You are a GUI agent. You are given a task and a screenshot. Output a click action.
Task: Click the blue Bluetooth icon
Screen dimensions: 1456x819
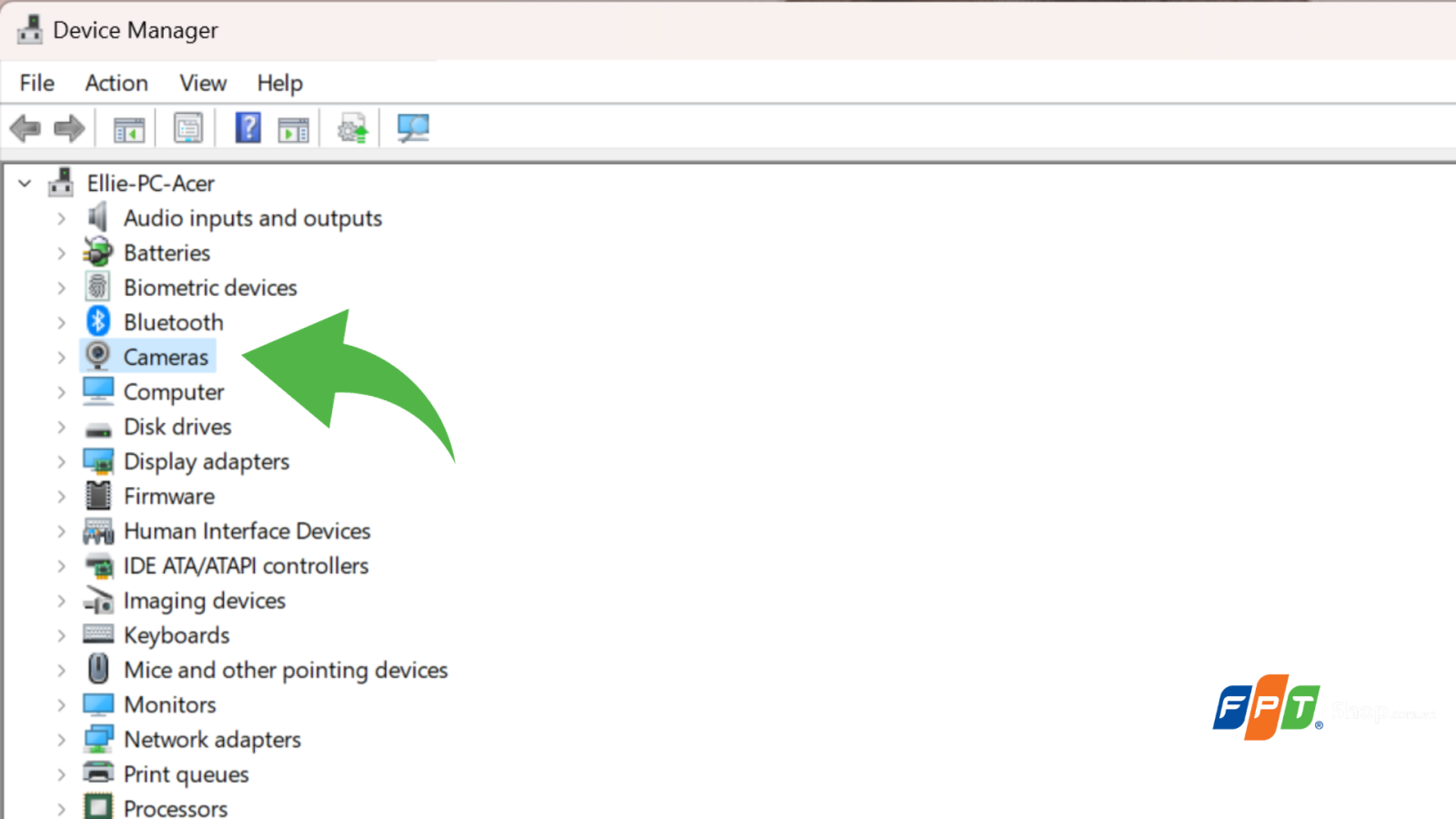97,321
